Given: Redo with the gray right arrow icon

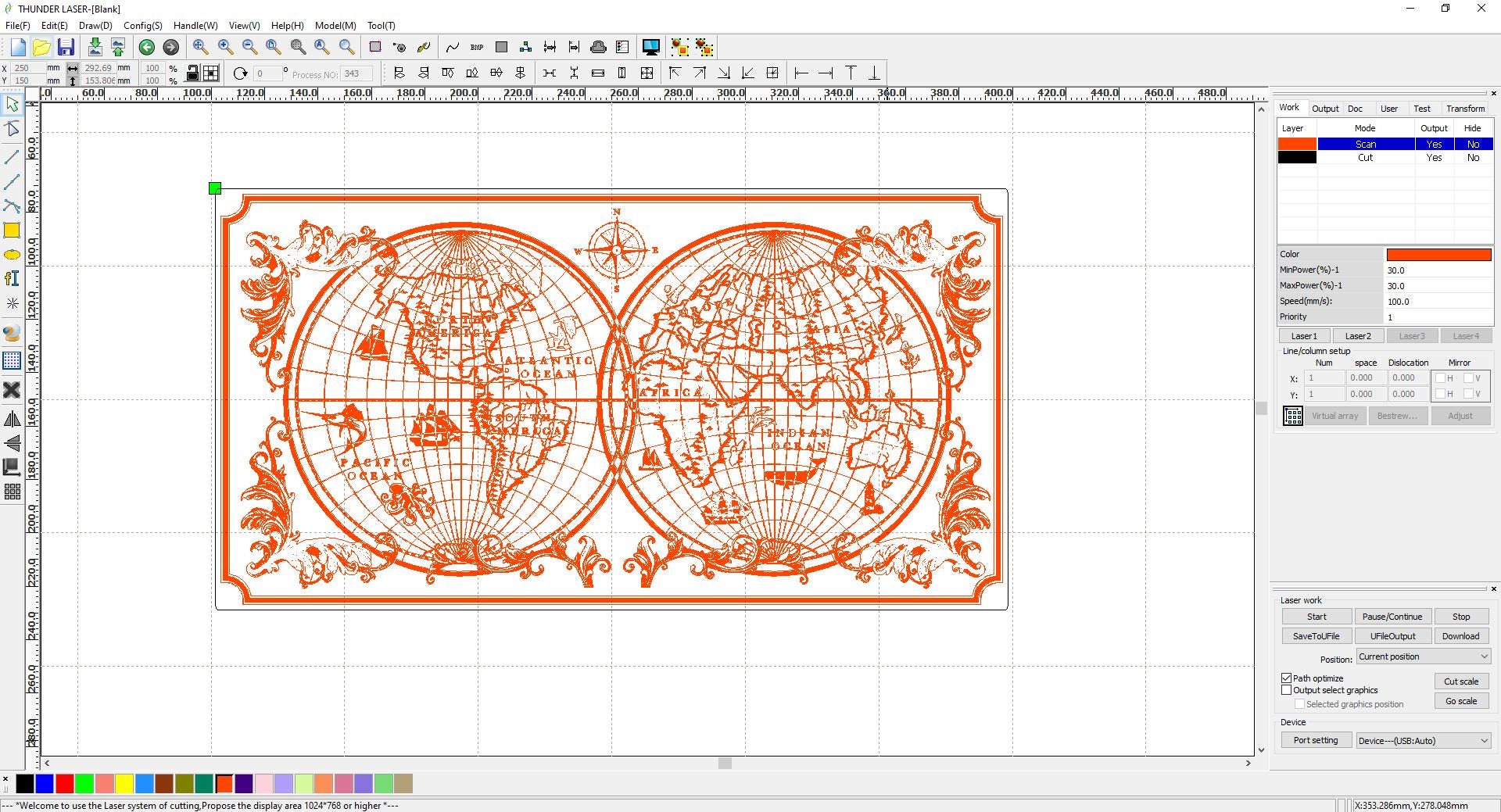Looking at the screenshot, I should 170,47.
